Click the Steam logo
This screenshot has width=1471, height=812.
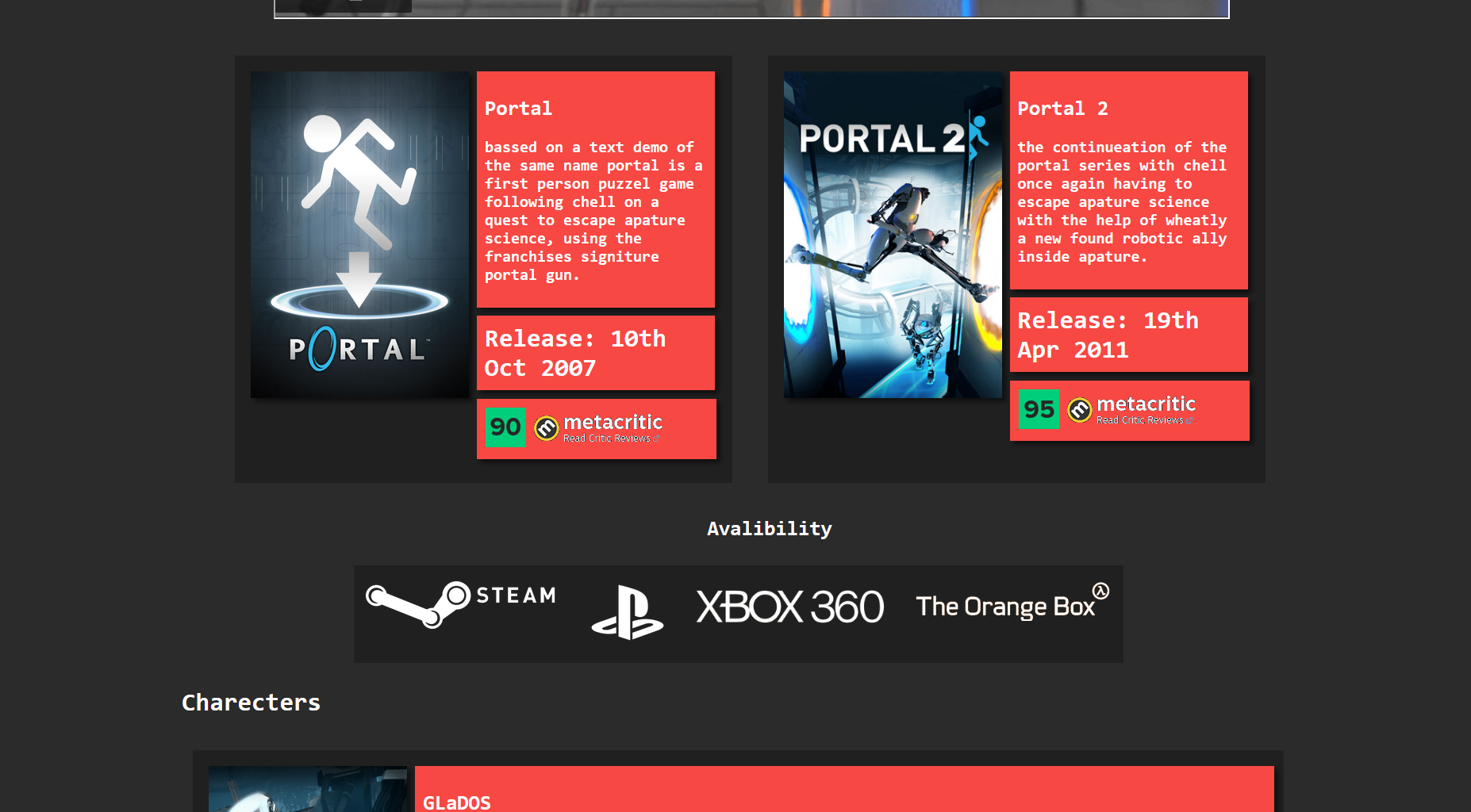point(461,604)
